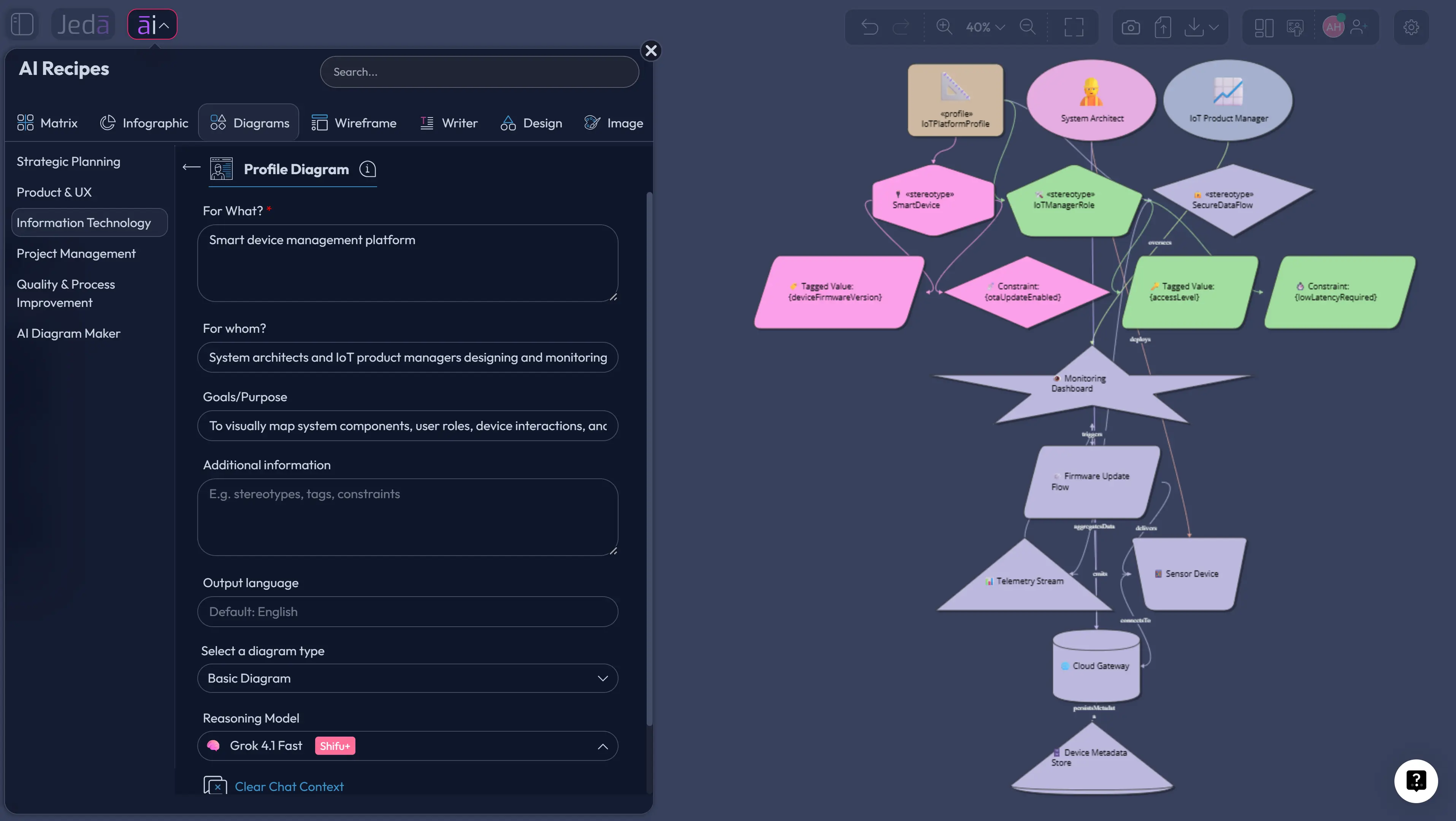This screenshot has width=1456, height=821.
Task: Open the 40% zoom level dropdown
Action: click(985, 27)
